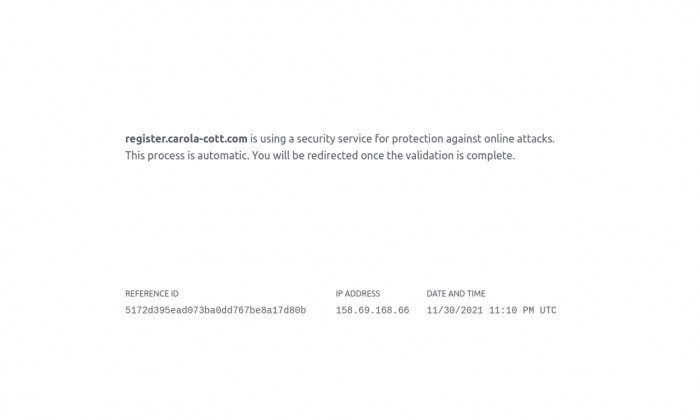Click the words 'is using a' after domain

tap(272, 139)
